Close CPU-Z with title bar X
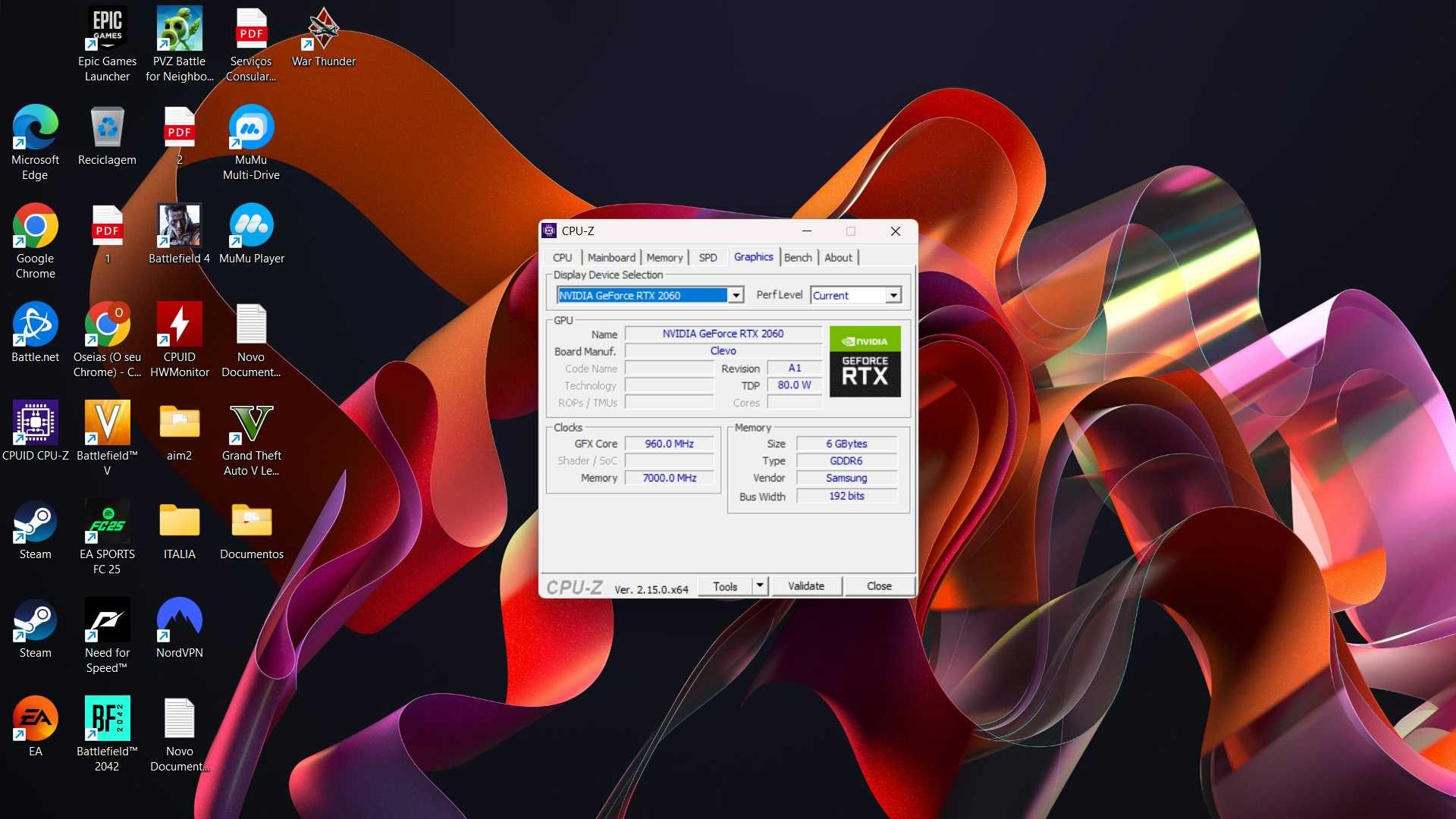 click(895, 231)
